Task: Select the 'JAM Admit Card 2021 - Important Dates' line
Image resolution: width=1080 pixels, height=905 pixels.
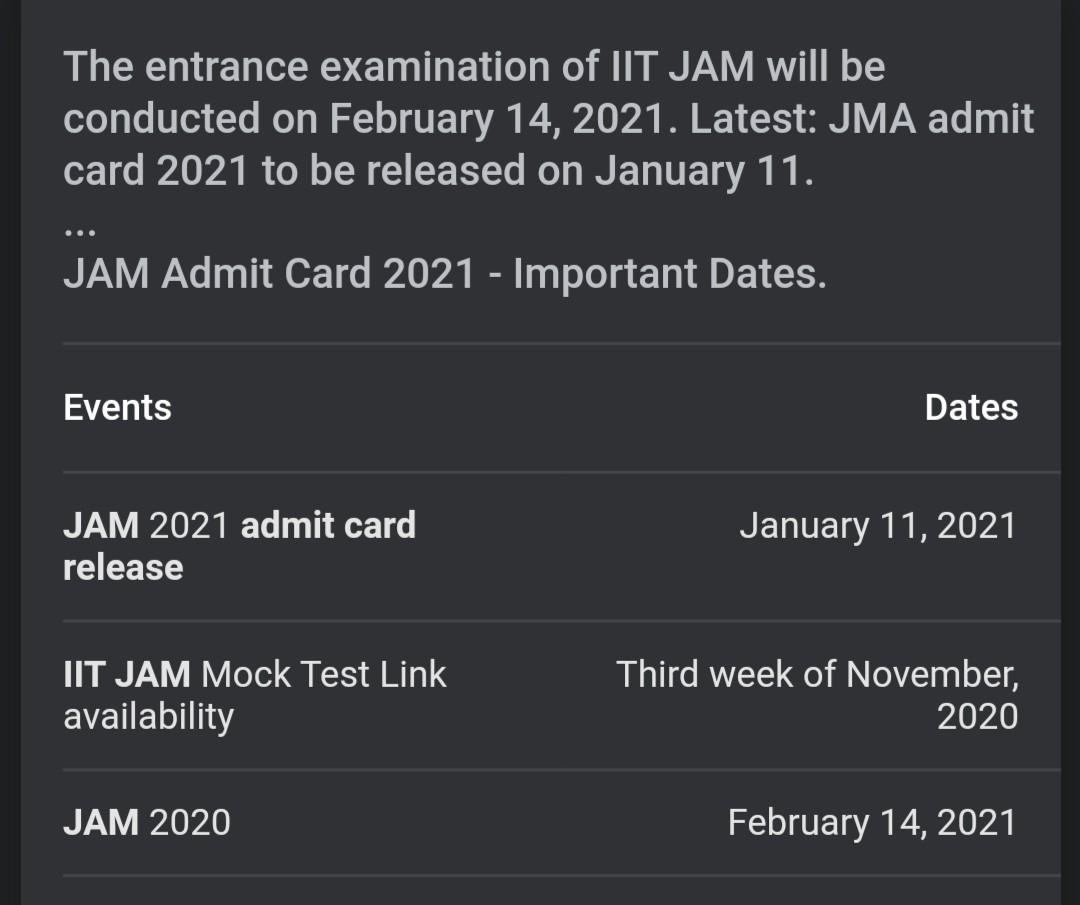Action: (444, 273)
